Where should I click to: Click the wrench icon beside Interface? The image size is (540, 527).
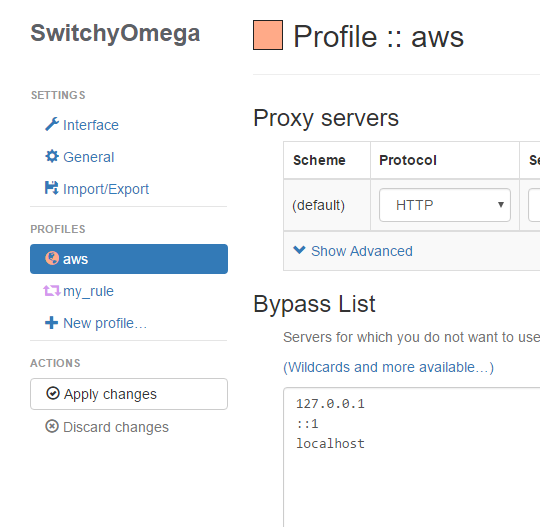[52, 124]
